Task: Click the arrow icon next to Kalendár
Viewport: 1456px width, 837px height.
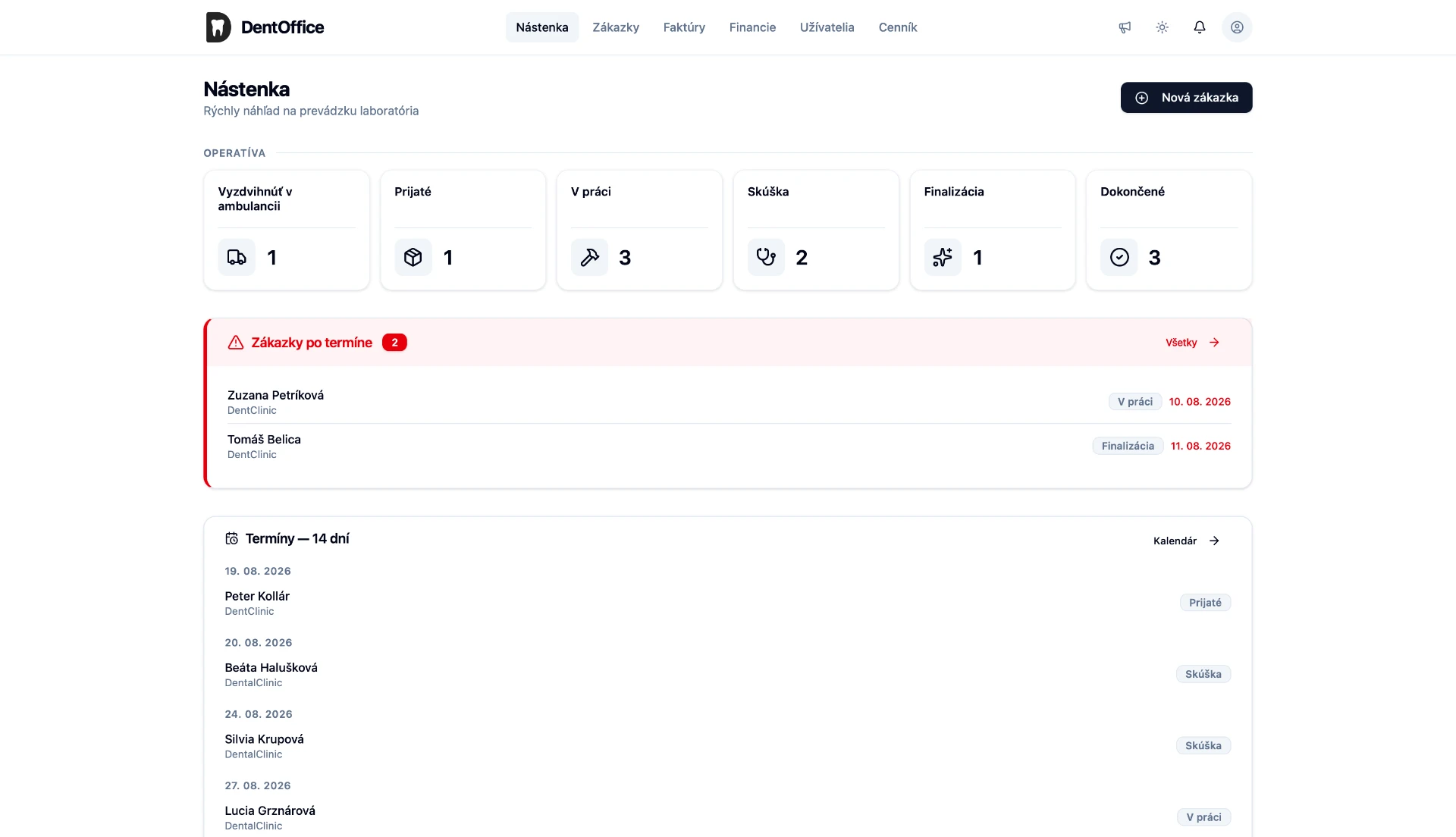Action: [1214, 541]
